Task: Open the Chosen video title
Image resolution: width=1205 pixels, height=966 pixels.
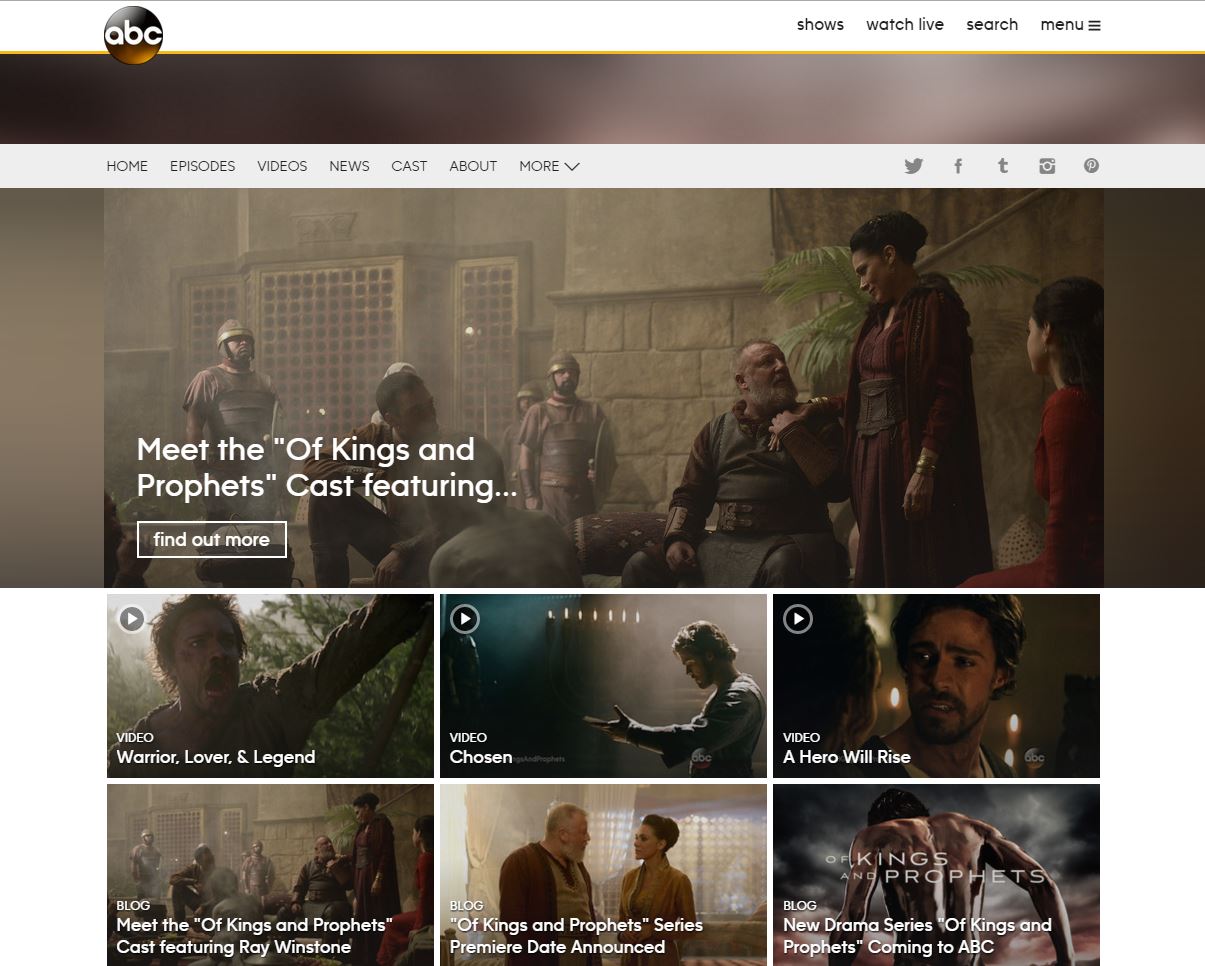Action: (481, 757)
